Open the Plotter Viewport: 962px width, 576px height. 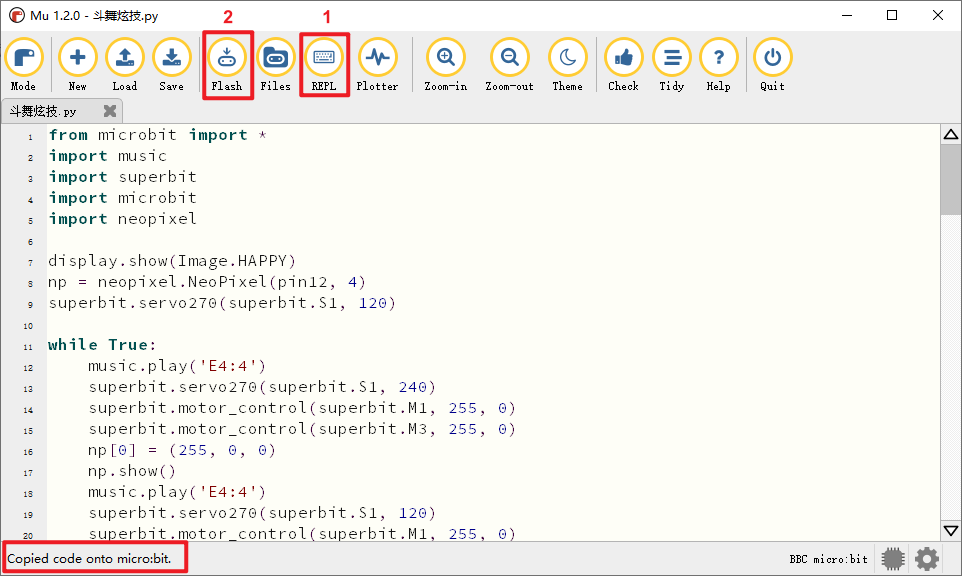click(377, 65)
